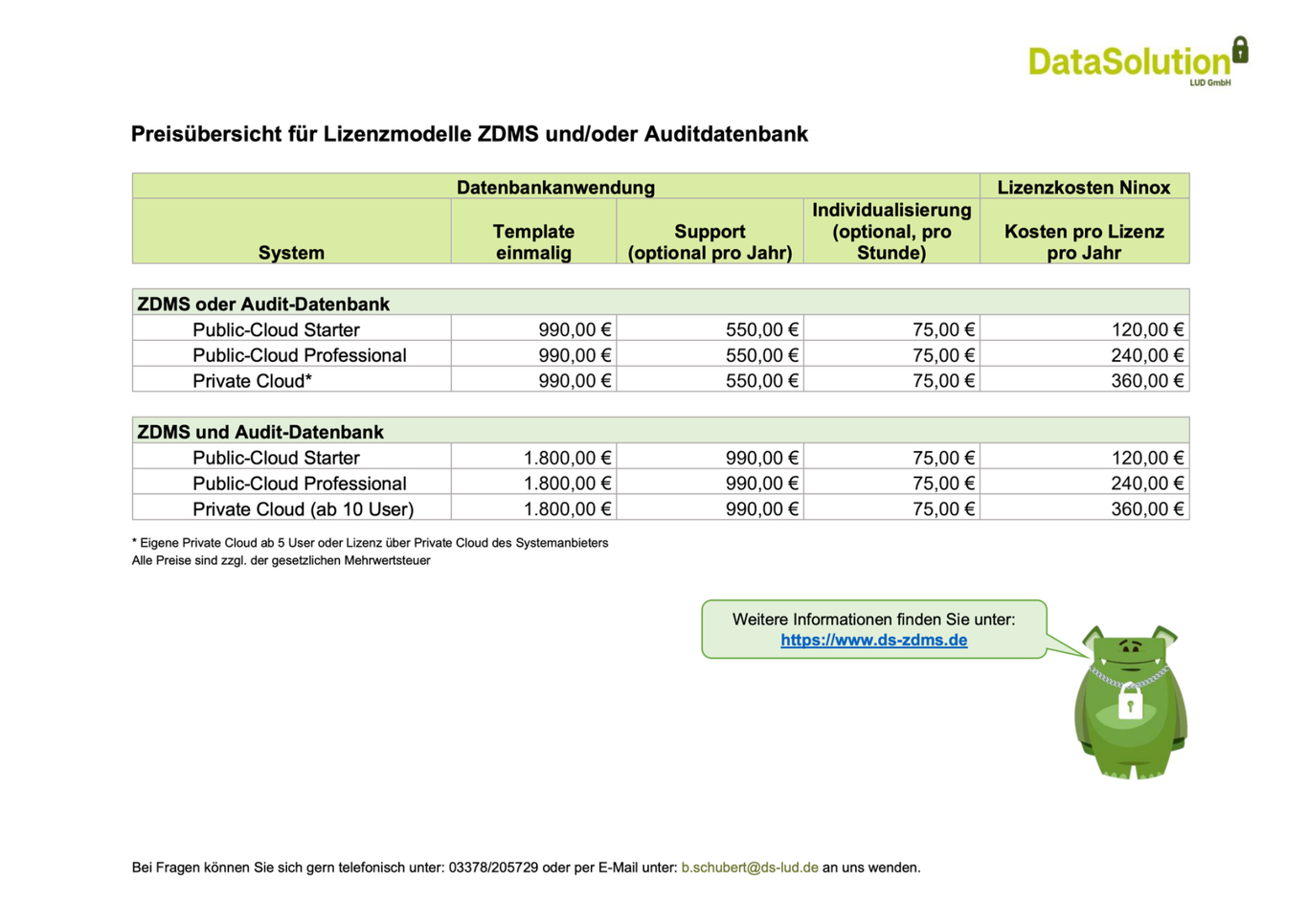Select 1.800,00 € in Private Cloud (ab 10 User) row
Viewport: 1308px width, 924px height.
click(567, 509)
